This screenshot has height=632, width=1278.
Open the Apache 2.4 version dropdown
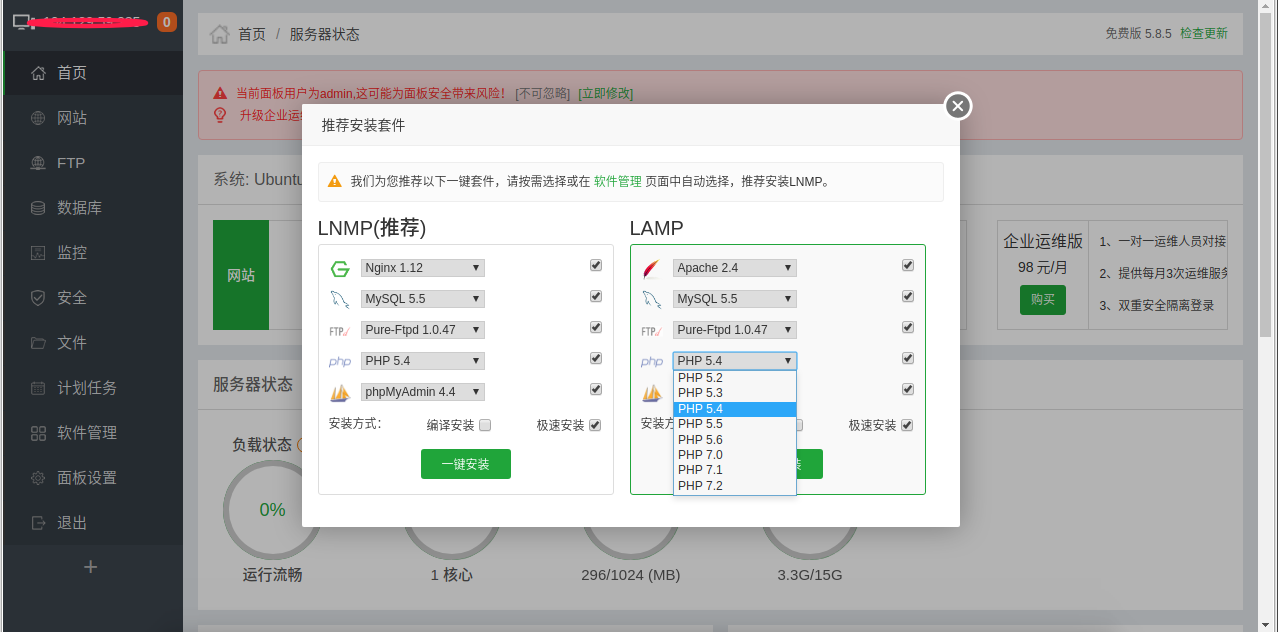[x=735, y=268]
